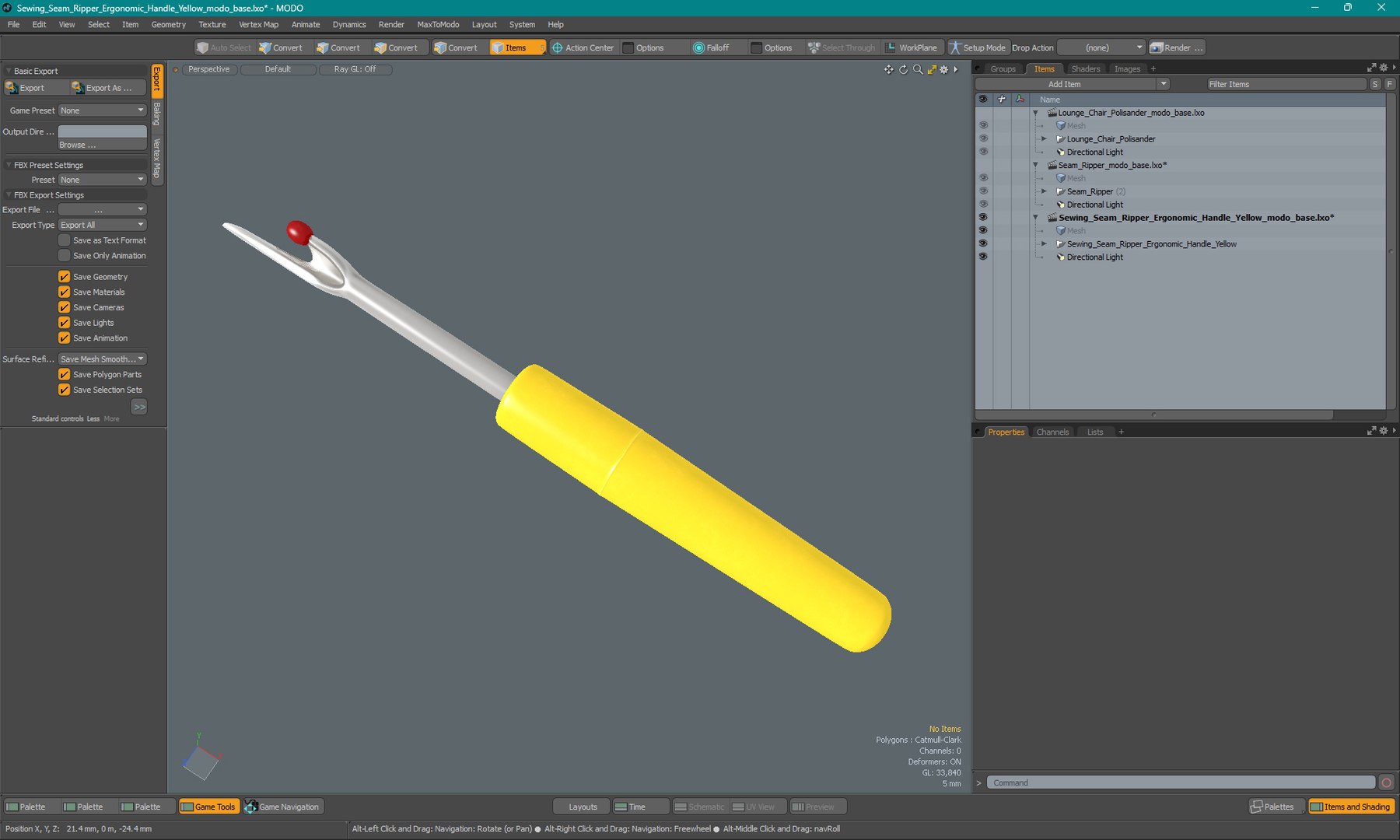1400x840 pixels.
Task: Open the Export Type dropdown
Action: pos(102,225)
